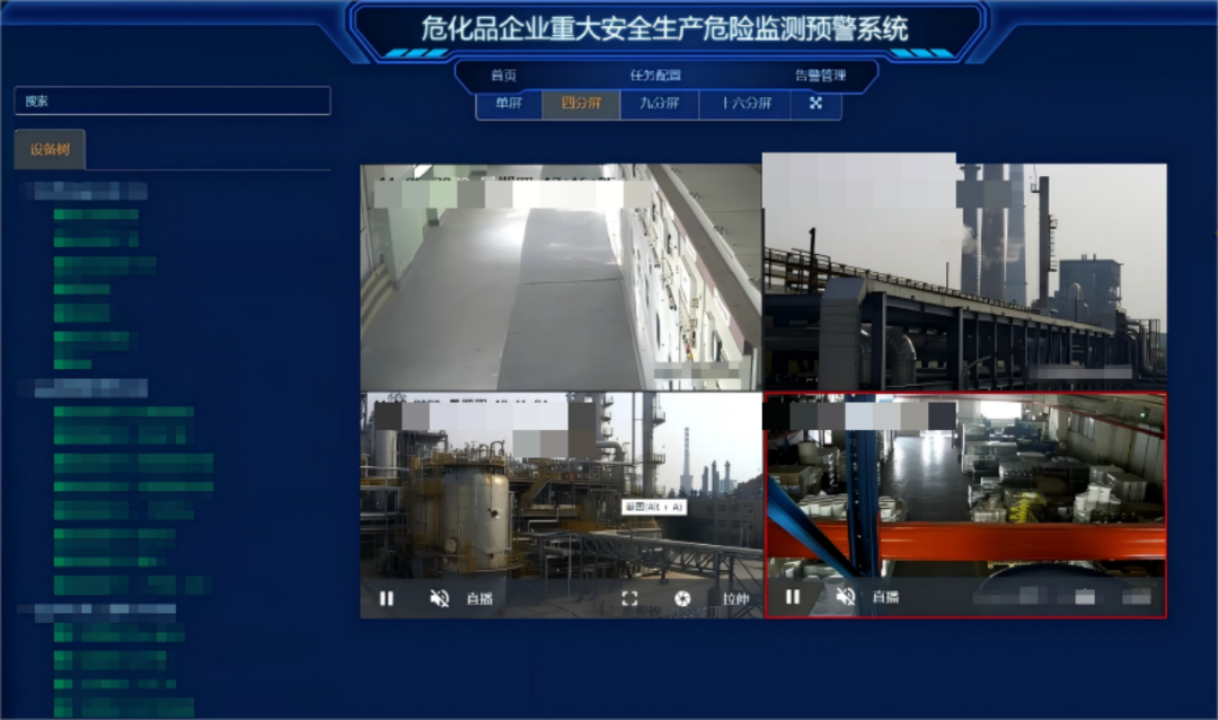Click the 直播 live indicator on the fourth video

click(884, 597)
